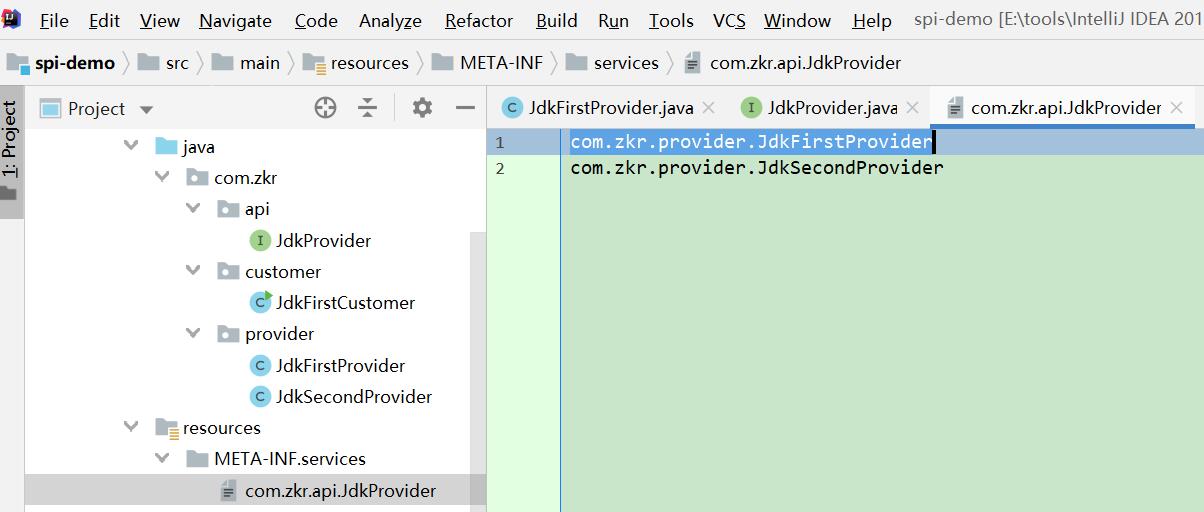Screen dimensions: 1204x512
Task: Collapse the META-INF.services node
Action: pos(162,458)
